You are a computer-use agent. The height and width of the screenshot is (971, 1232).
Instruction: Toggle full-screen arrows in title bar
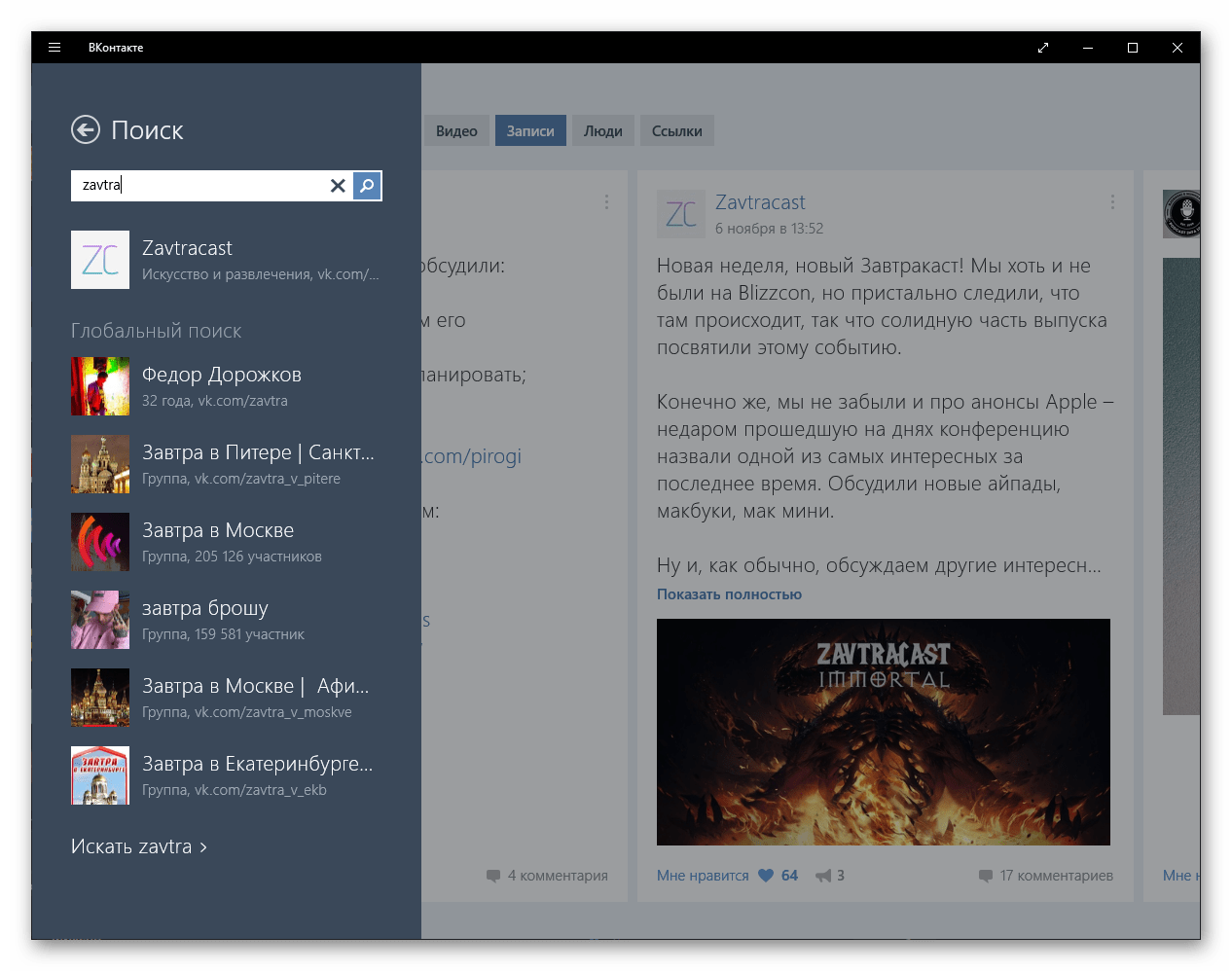1043,47
